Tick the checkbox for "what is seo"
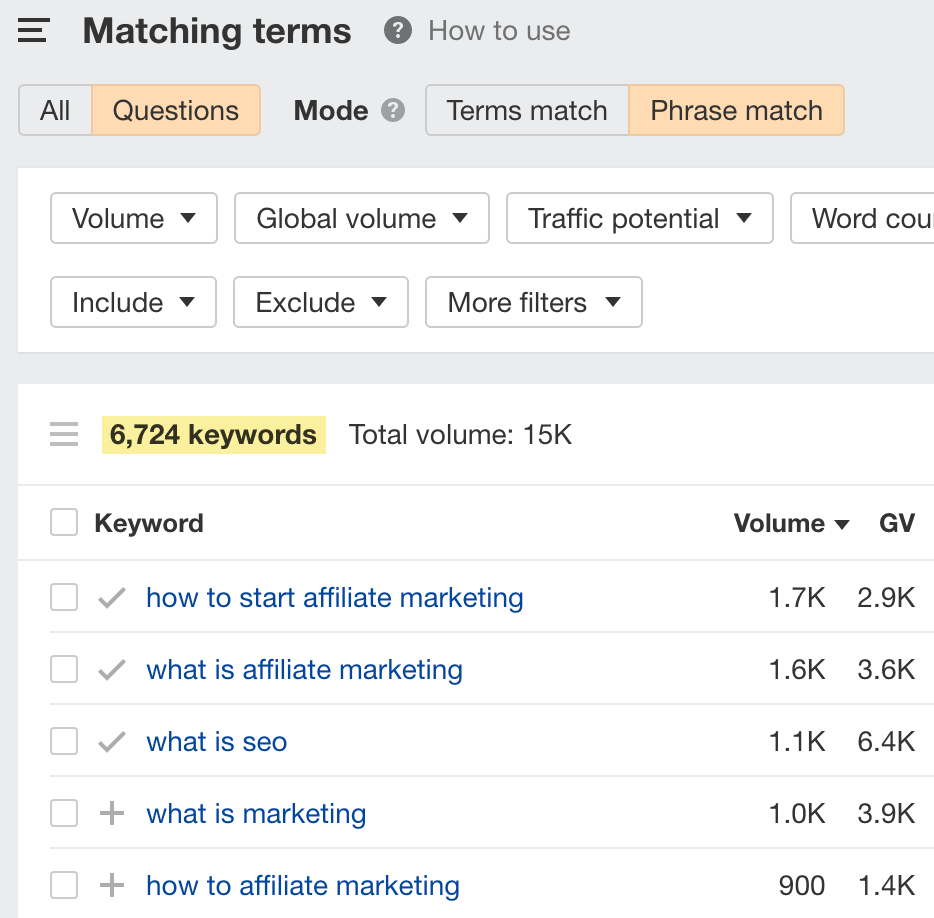 pyautogui.click(x=63, y=741)
